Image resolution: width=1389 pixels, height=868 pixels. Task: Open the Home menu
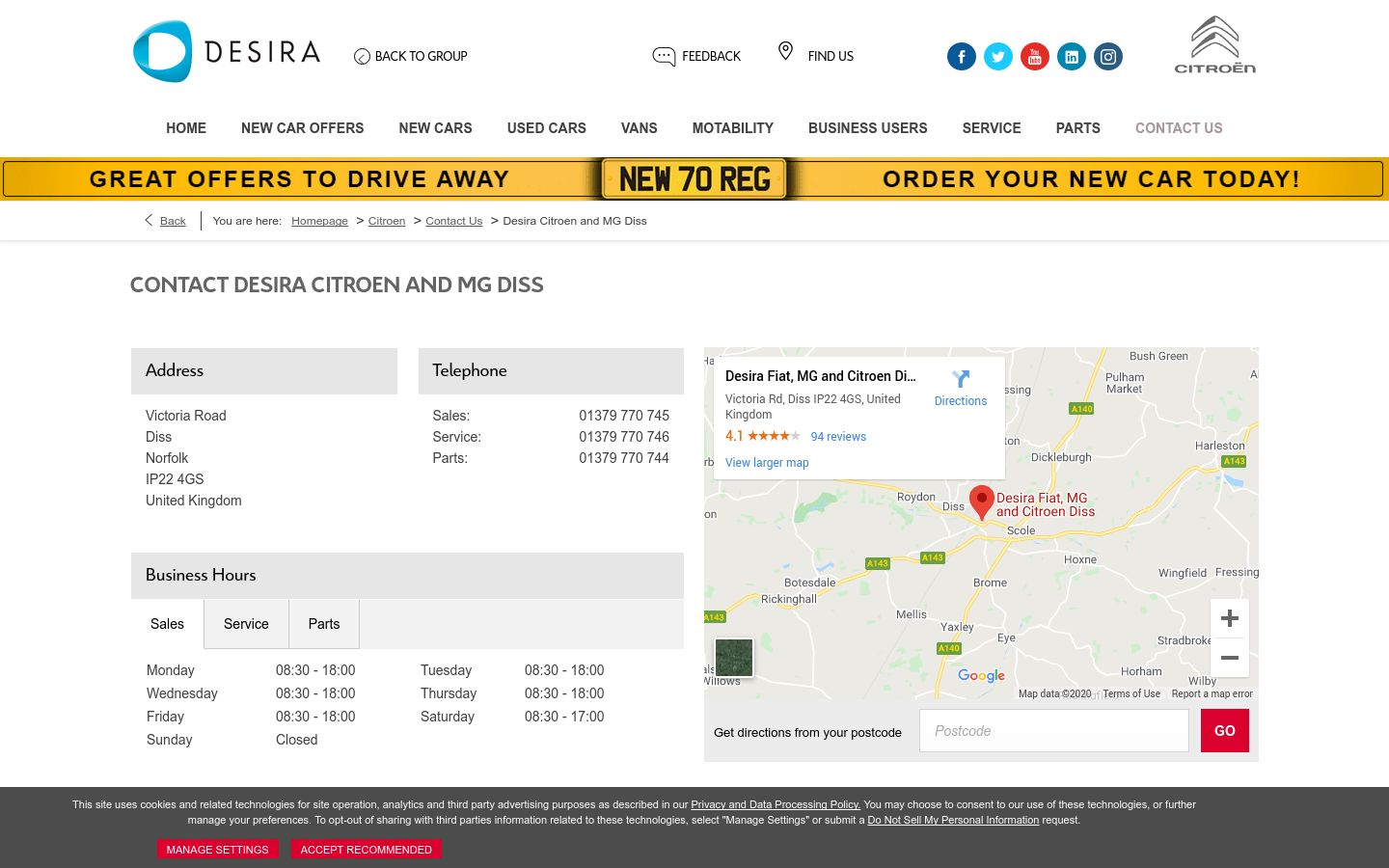coord(186,128)
